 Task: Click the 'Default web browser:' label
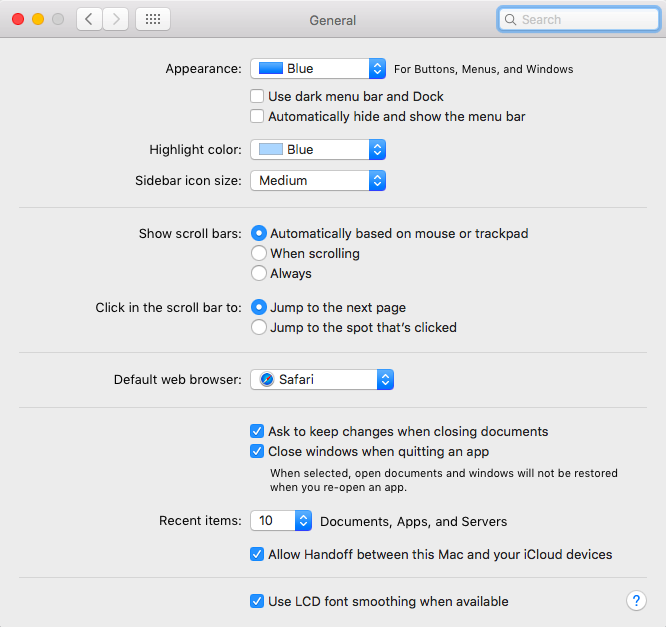[178, 379]
